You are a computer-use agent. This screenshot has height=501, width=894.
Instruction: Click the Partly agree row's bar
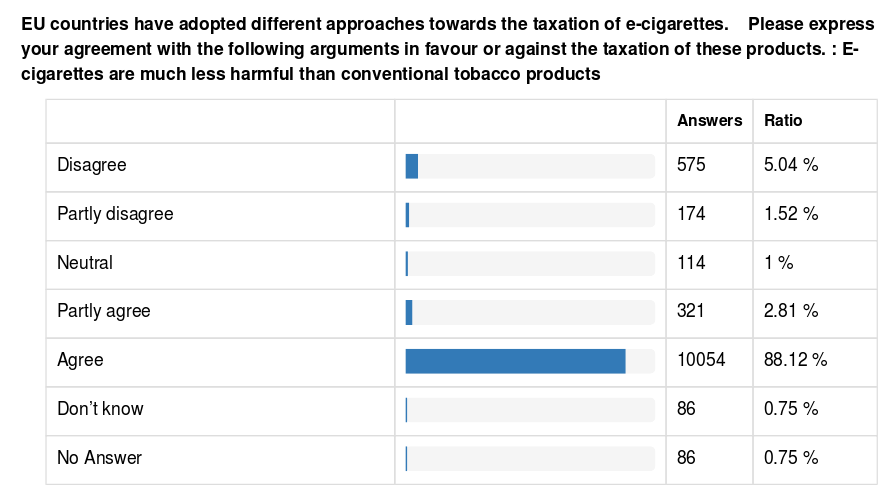tap(409, 312)
